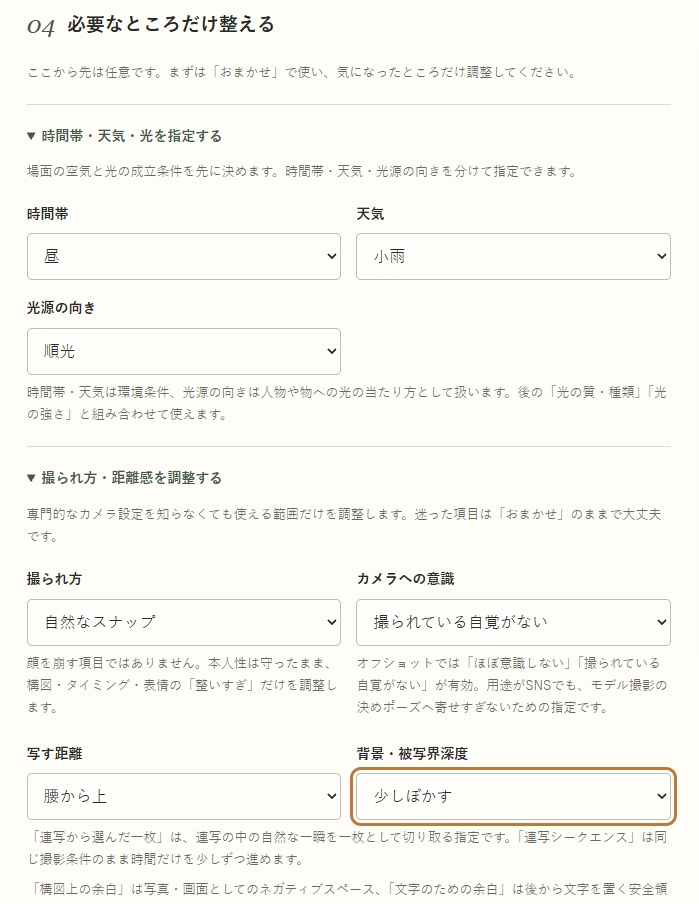Open the 撮られ方 dropdown showing 自然なスナップ

click(183, 622)
